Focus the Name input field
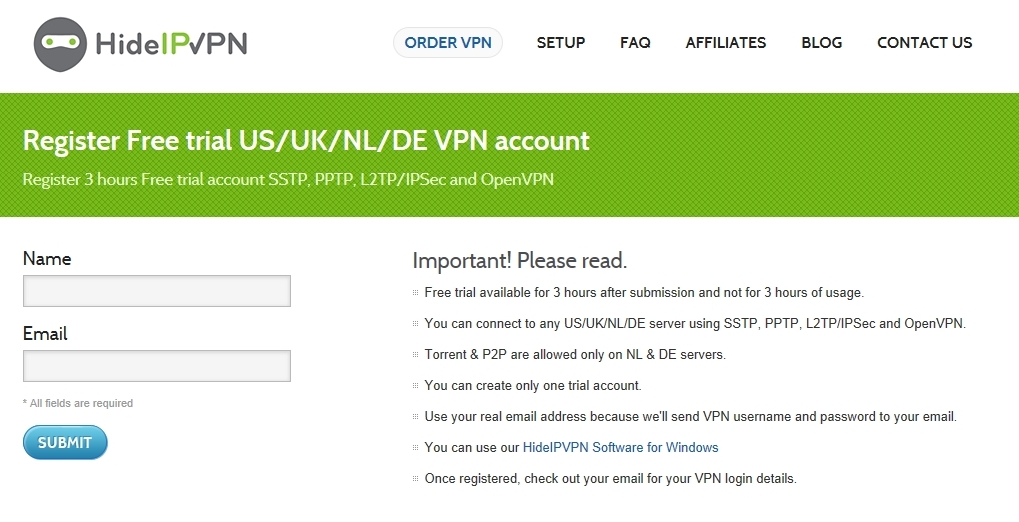 coord(157,291)
